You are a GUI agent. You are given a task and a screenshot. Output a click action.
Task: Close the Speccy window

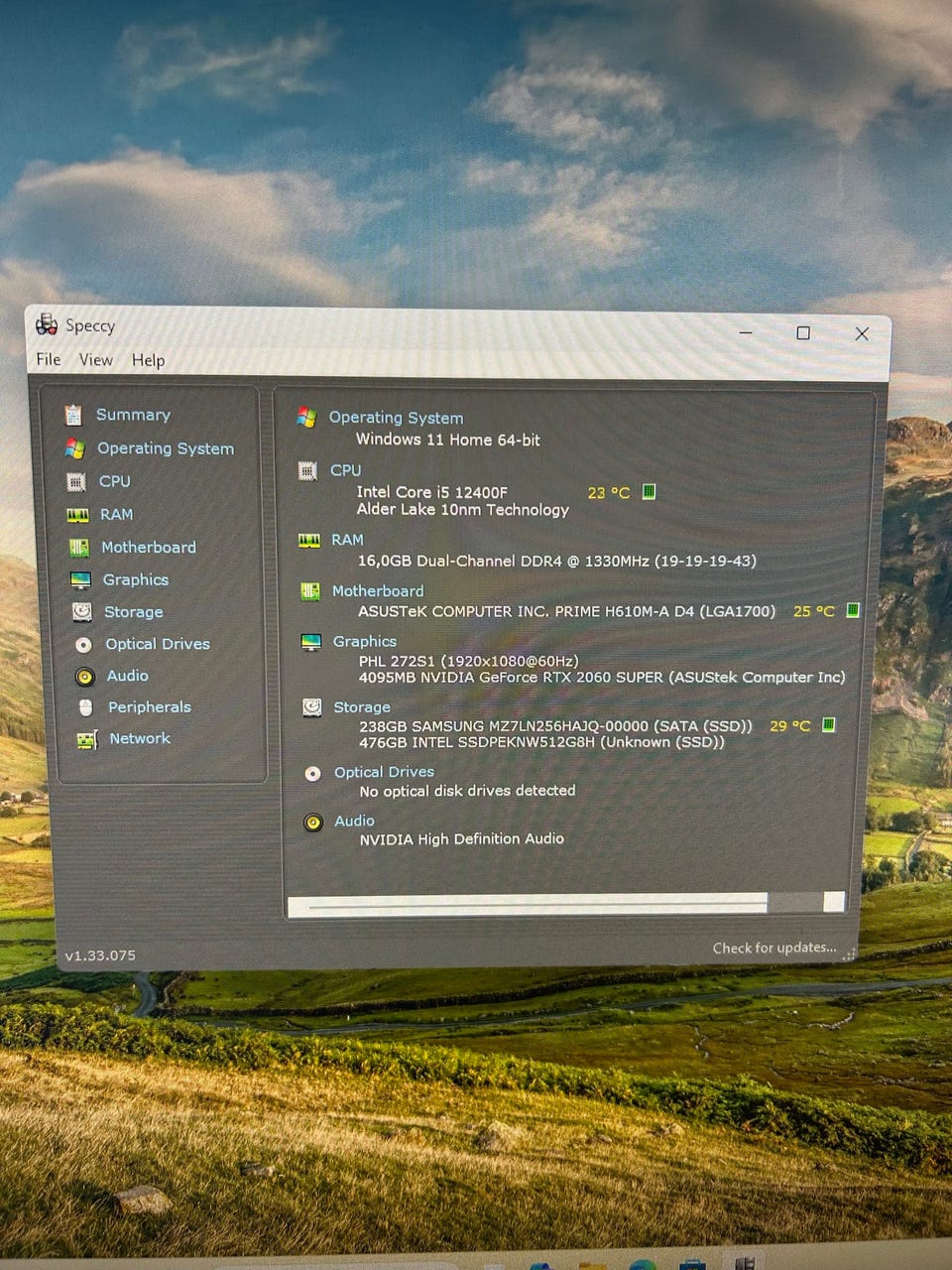coord(862,333)
